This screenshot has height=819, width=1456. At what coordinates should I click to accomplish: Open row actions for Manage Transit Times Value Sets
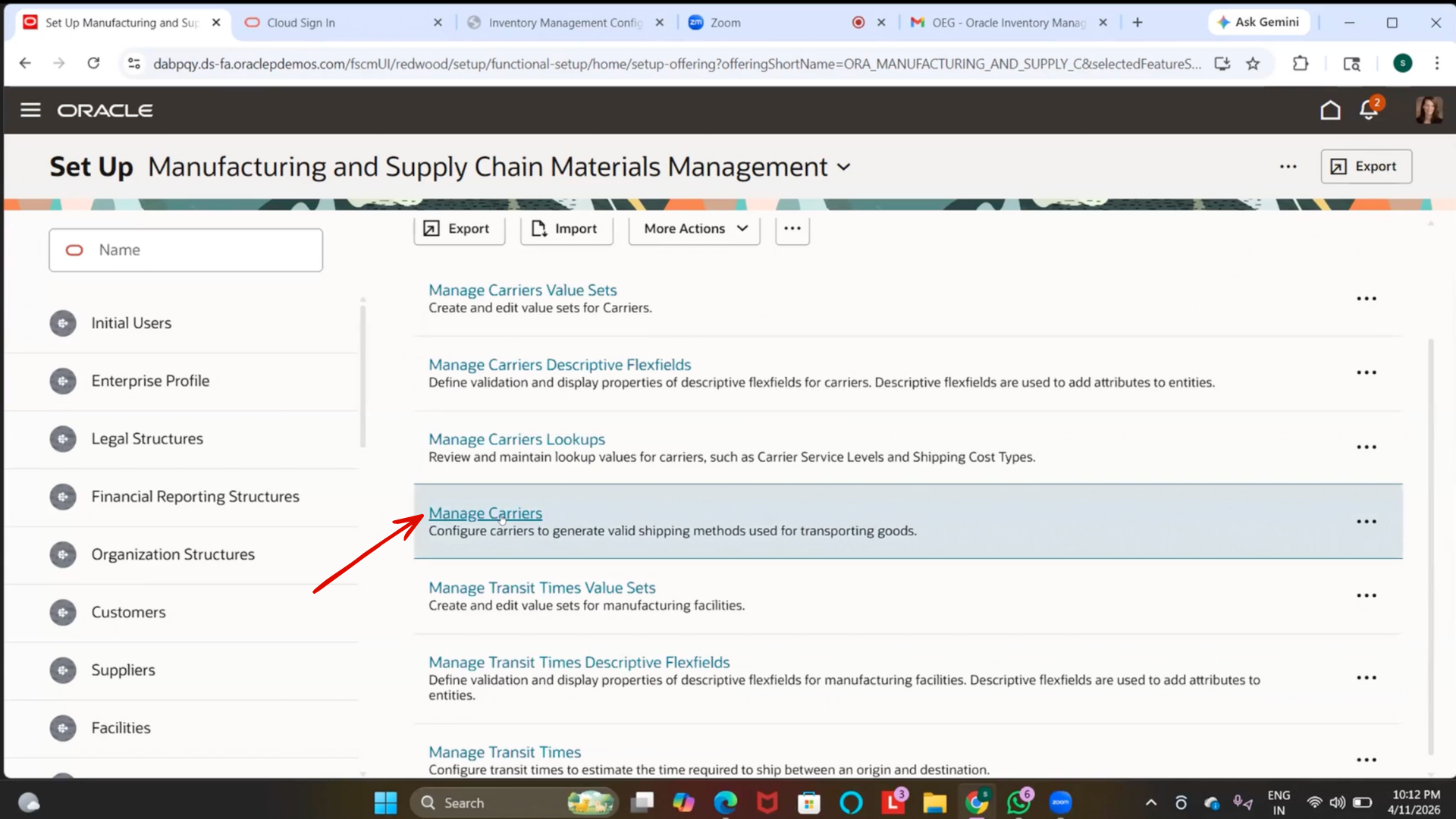pyautogui.click(x=1367, y=596)
